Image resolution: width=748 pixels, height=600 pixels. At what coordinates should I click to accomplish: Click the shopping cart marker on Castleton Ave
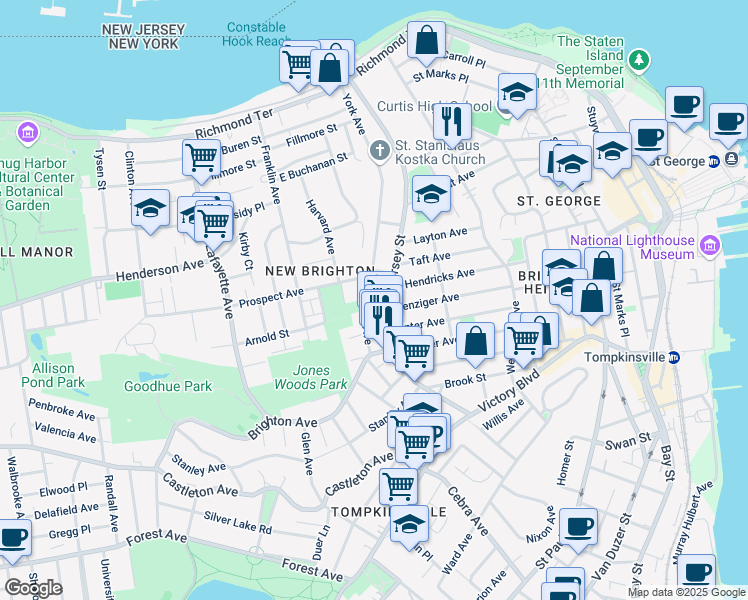coord(415,445)
